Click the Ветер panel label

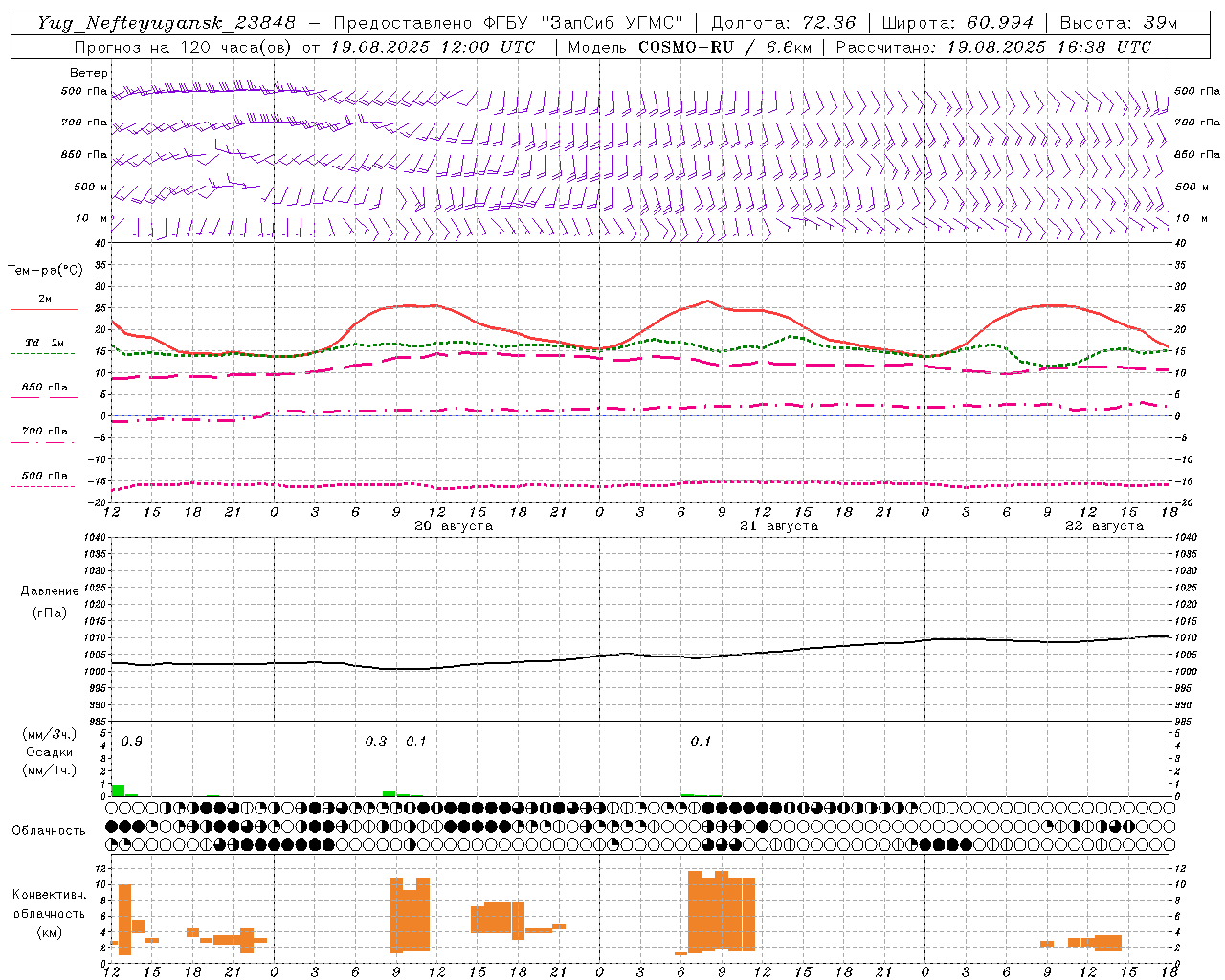tap(89, 73)
